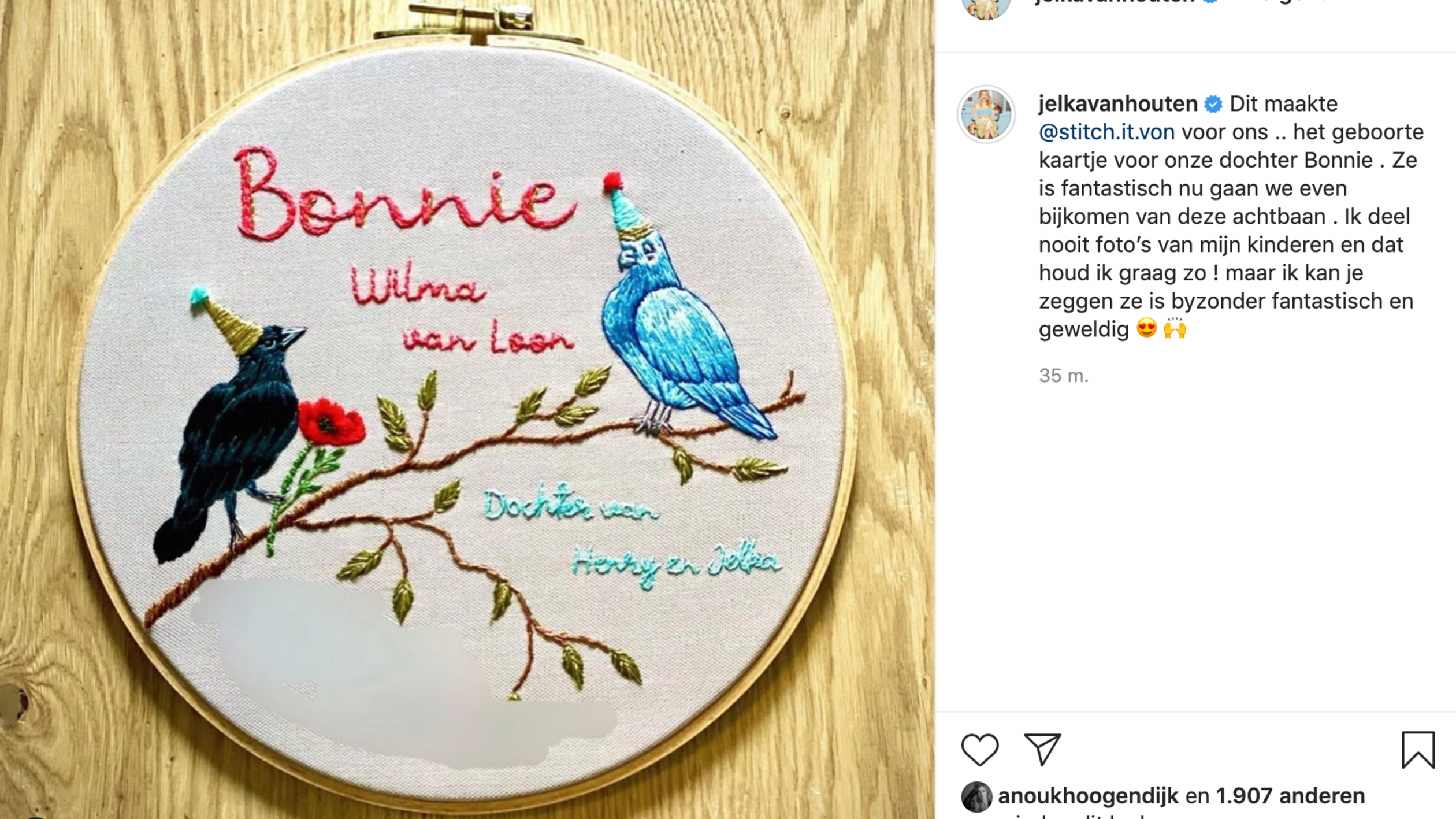Show the 1.907 anderen likes list
The height and width of the screenshot is (819, 1456).
click(1290, 796)
